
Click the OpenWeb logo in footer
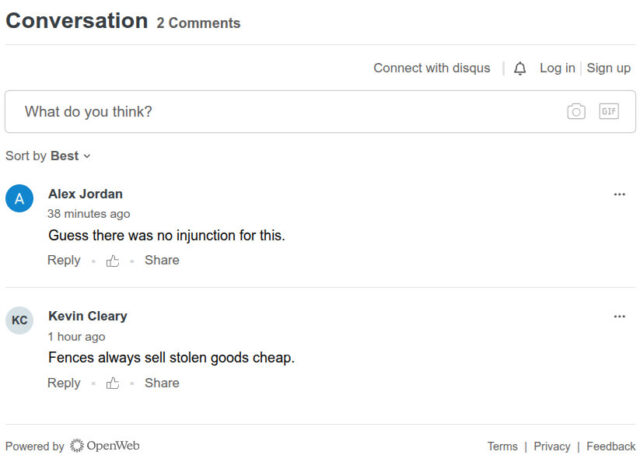pos(104,446)
